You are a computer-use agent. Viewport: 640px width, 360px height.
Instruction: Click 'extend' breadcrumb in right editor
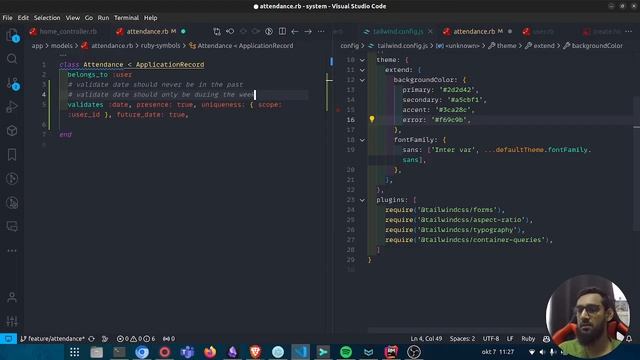(x=544, y=46)
